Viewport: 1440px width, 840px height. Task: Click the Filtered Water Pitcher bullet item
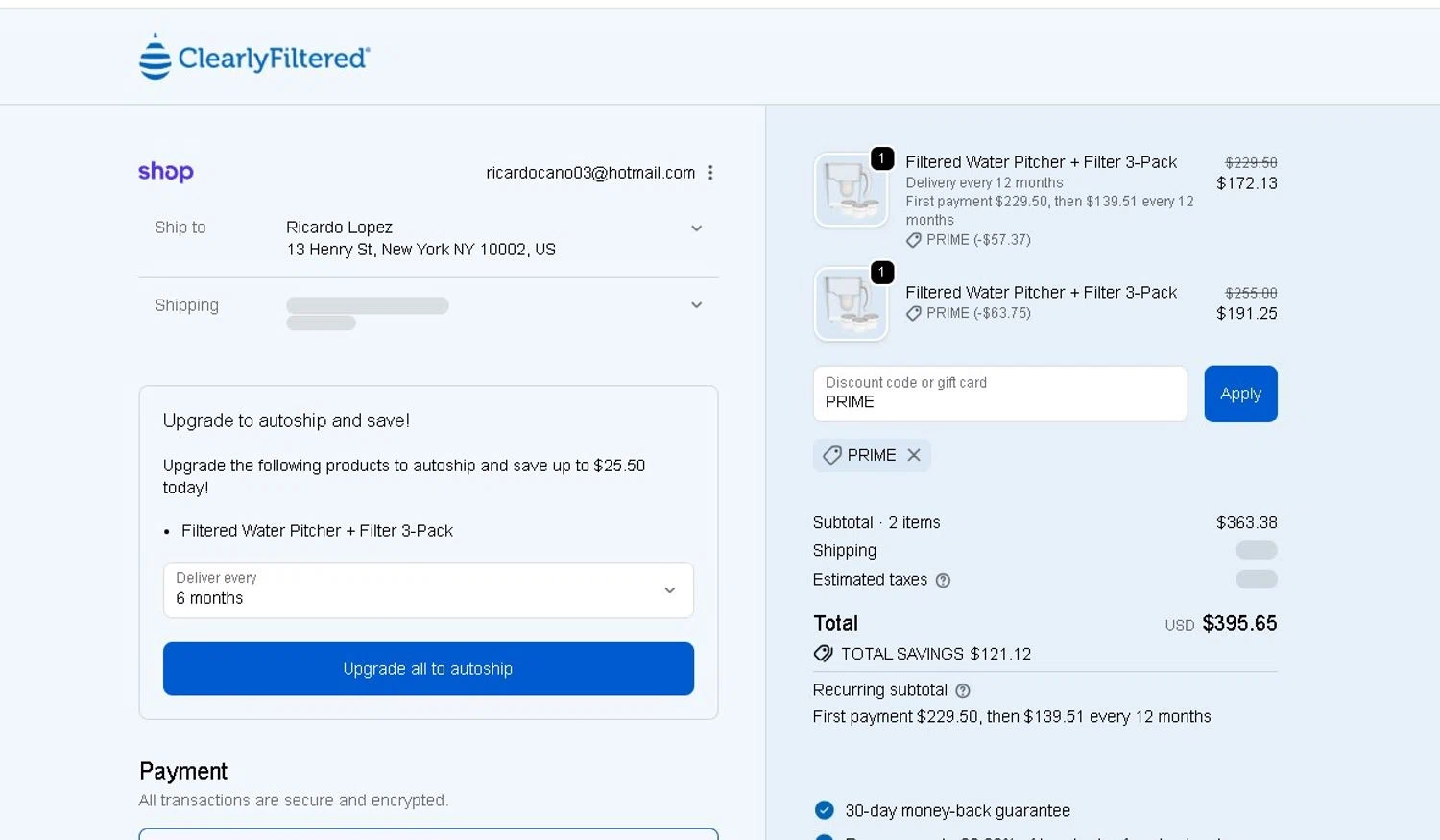[x=317, y=531]
